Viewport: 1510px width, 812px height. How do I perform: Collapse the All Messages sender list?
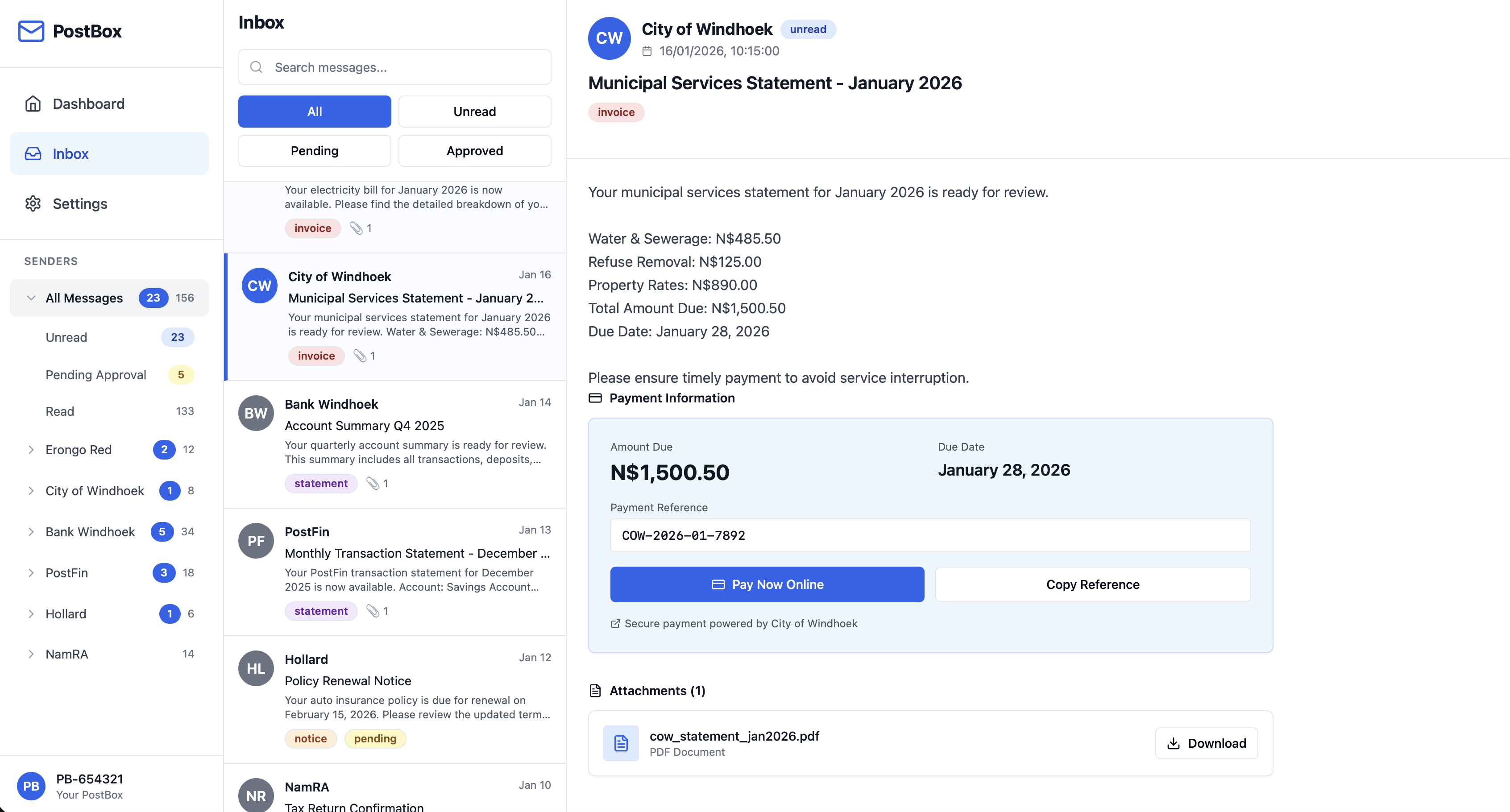pos(31,298)
